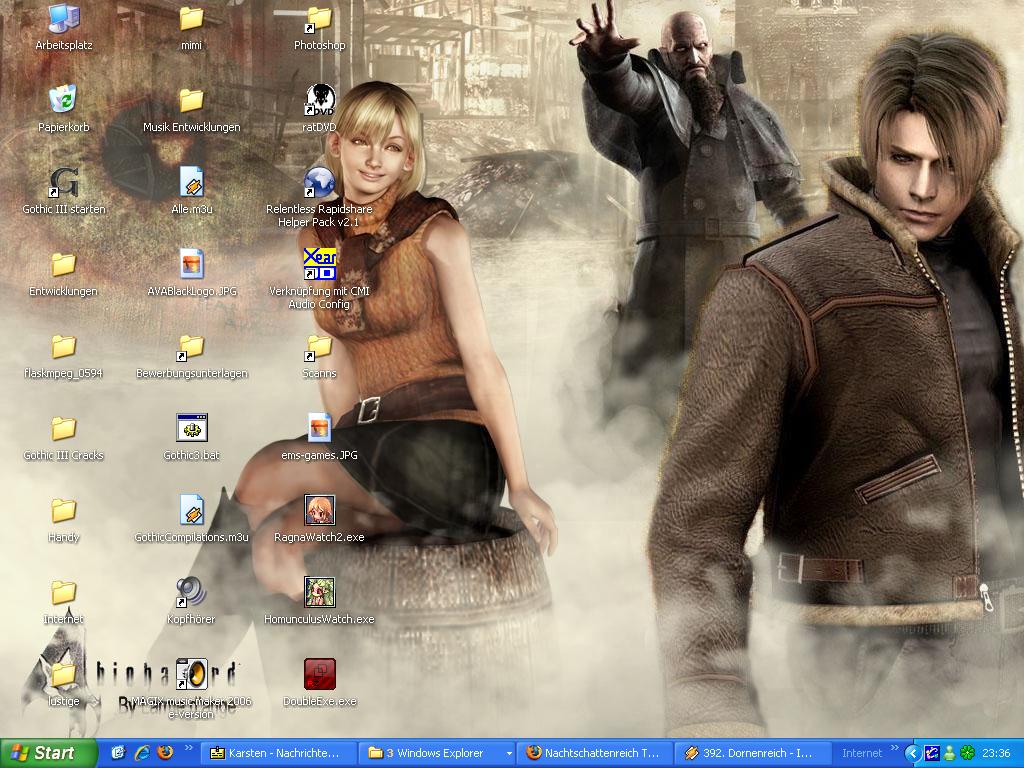This screenshot has height=768, width=1024.
Task: Expand the Windows Explorer group dropdown arrow
Action: 509,753
